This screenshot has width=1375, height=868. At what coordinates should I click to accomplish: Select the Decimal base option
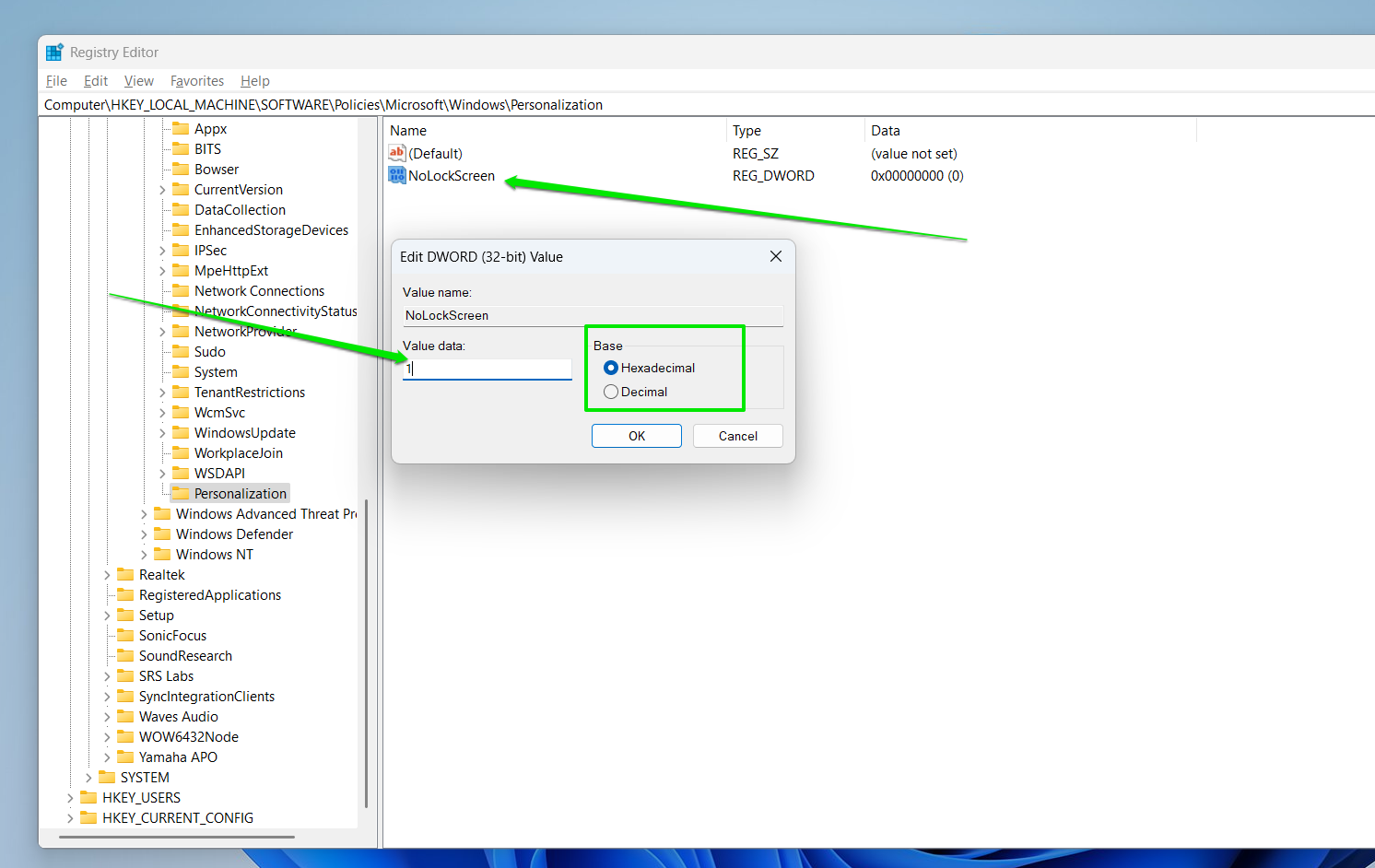coord(611,392)
